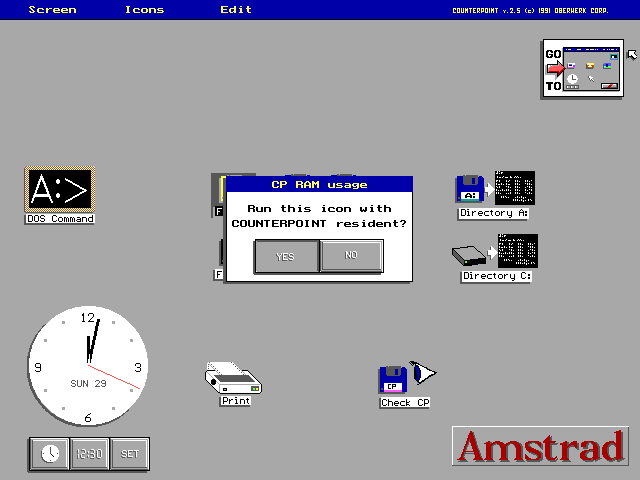Click the SUN 29 date on clock
Viewport: 640px width, 480px height.
point(88,384)
